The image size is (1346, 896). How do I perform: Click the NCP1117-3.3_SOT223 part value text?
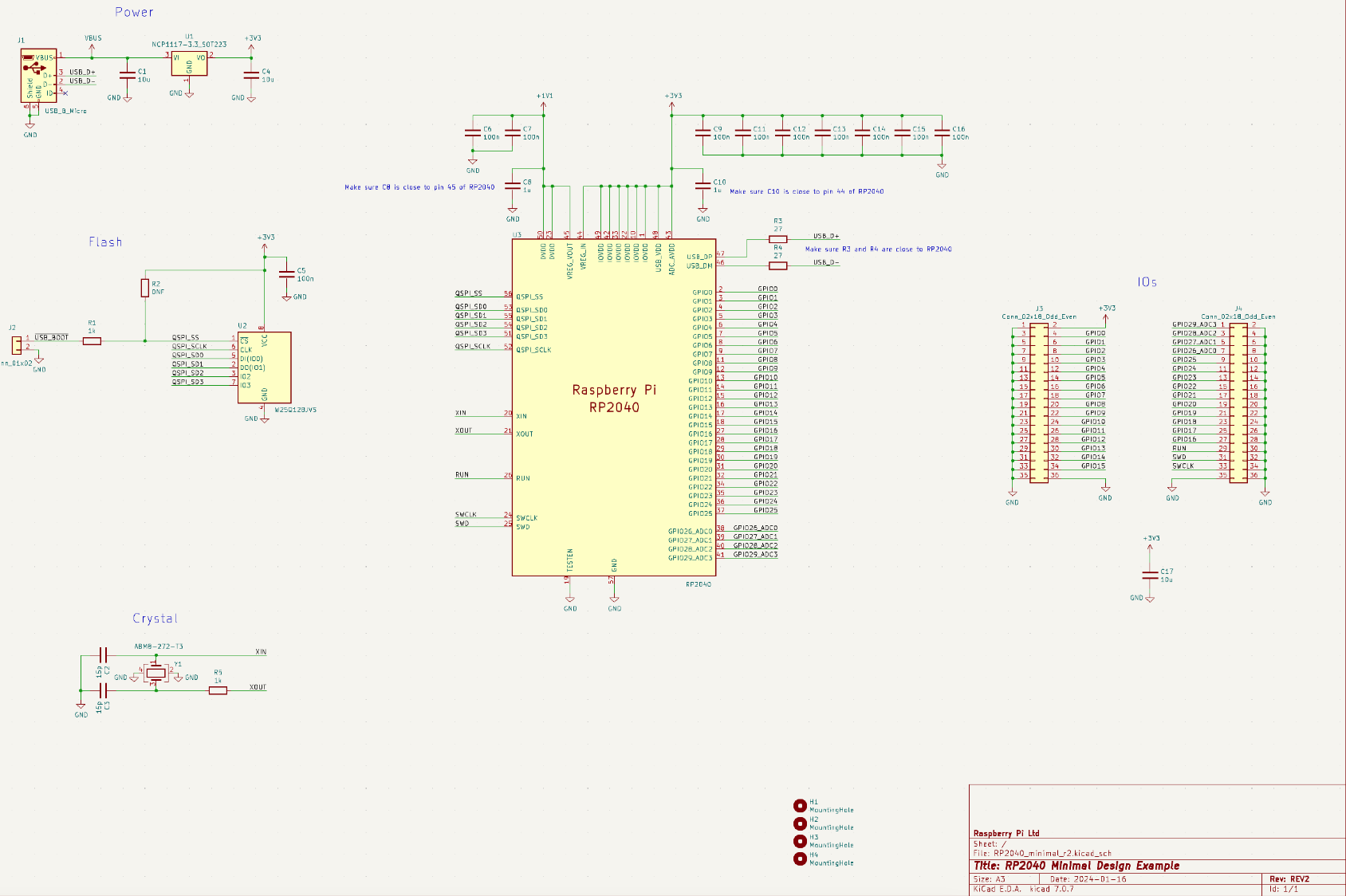pos(189,45)
